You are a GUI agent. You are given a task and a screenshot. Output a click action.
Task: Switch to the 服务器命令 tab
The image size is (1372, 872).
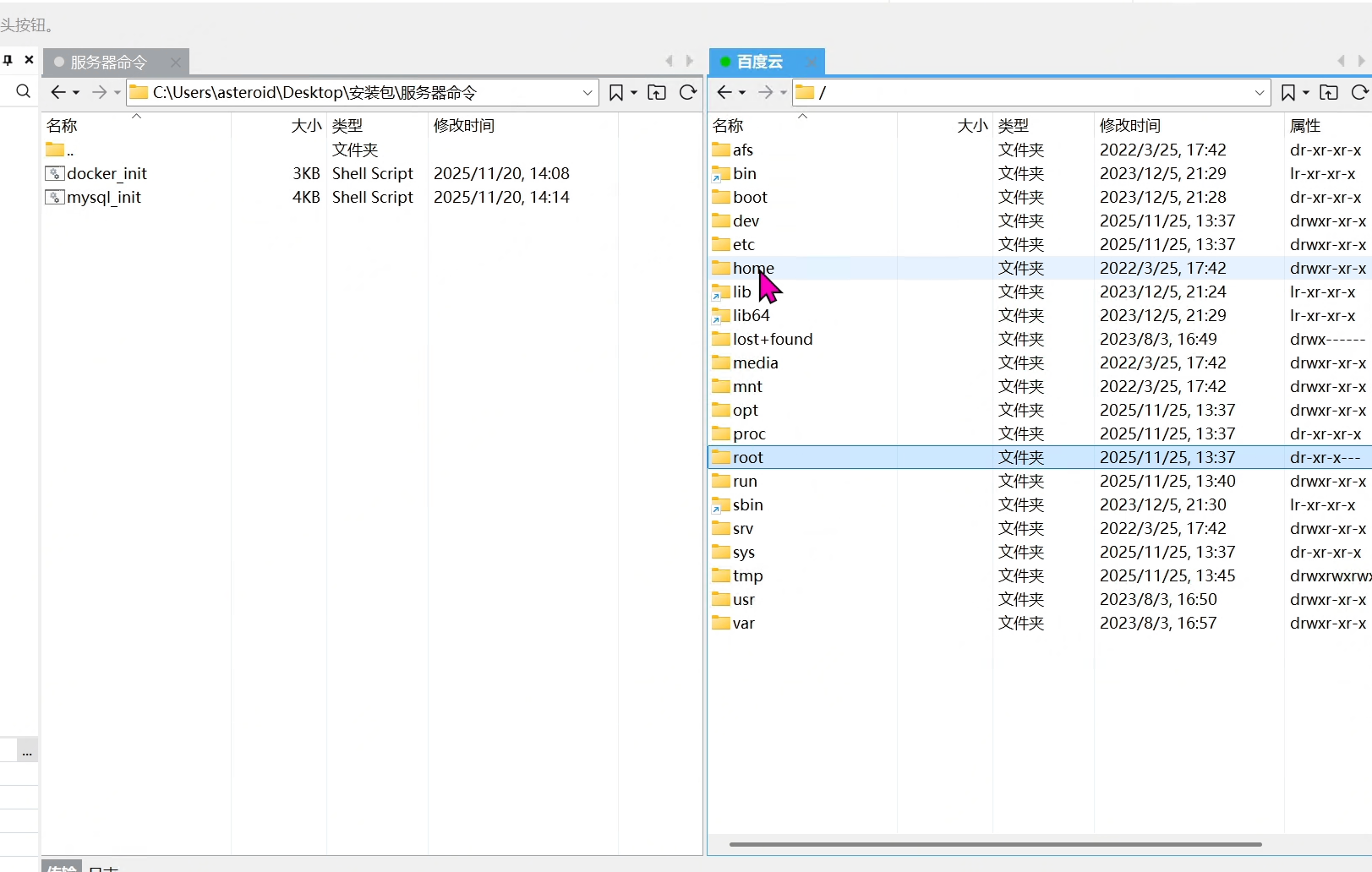pos(109,62)
